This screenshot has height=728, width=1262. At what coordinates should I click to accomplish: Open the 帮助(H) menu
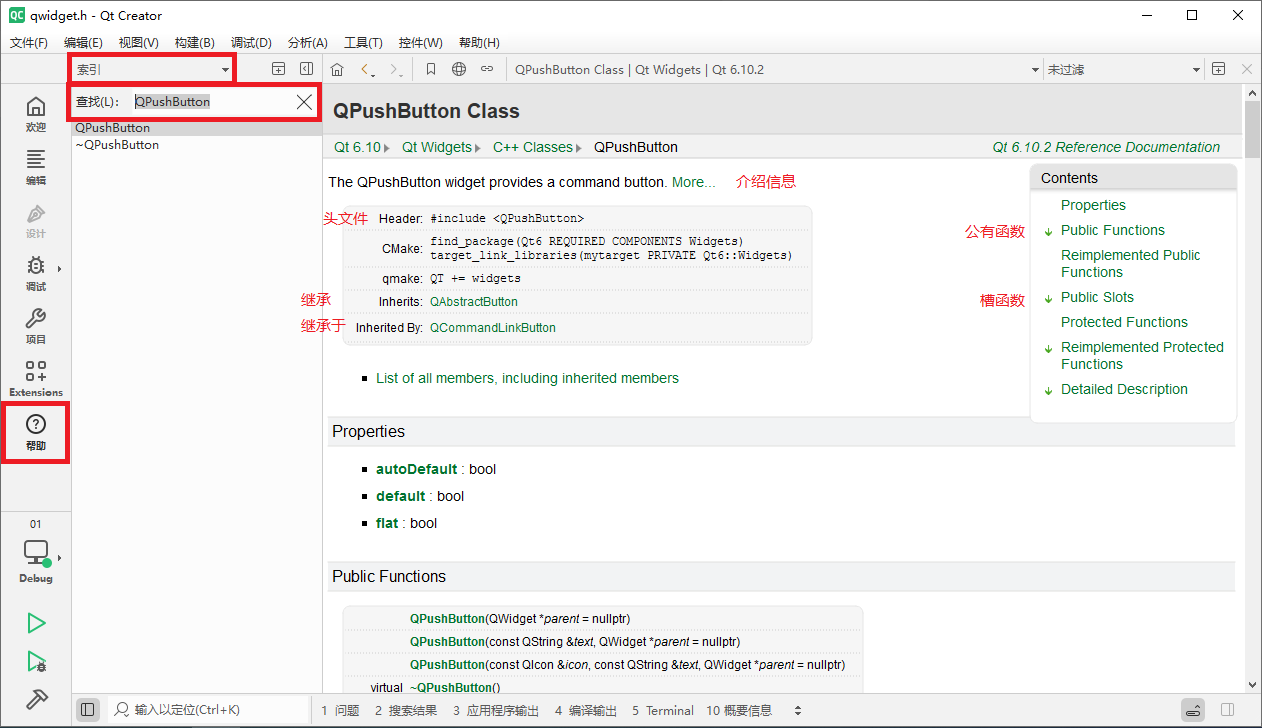(479, 43)
